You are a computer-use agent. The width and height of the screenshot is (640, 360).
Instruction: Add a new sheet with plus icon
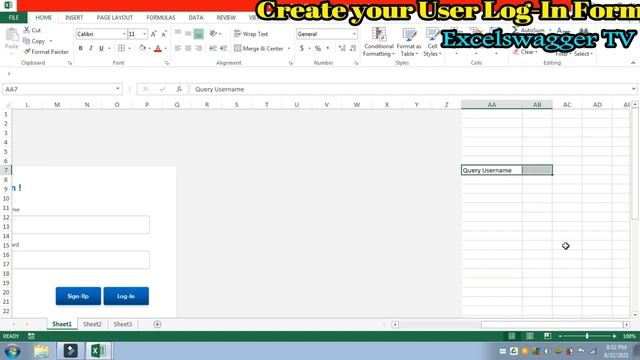tap(157, 324)
